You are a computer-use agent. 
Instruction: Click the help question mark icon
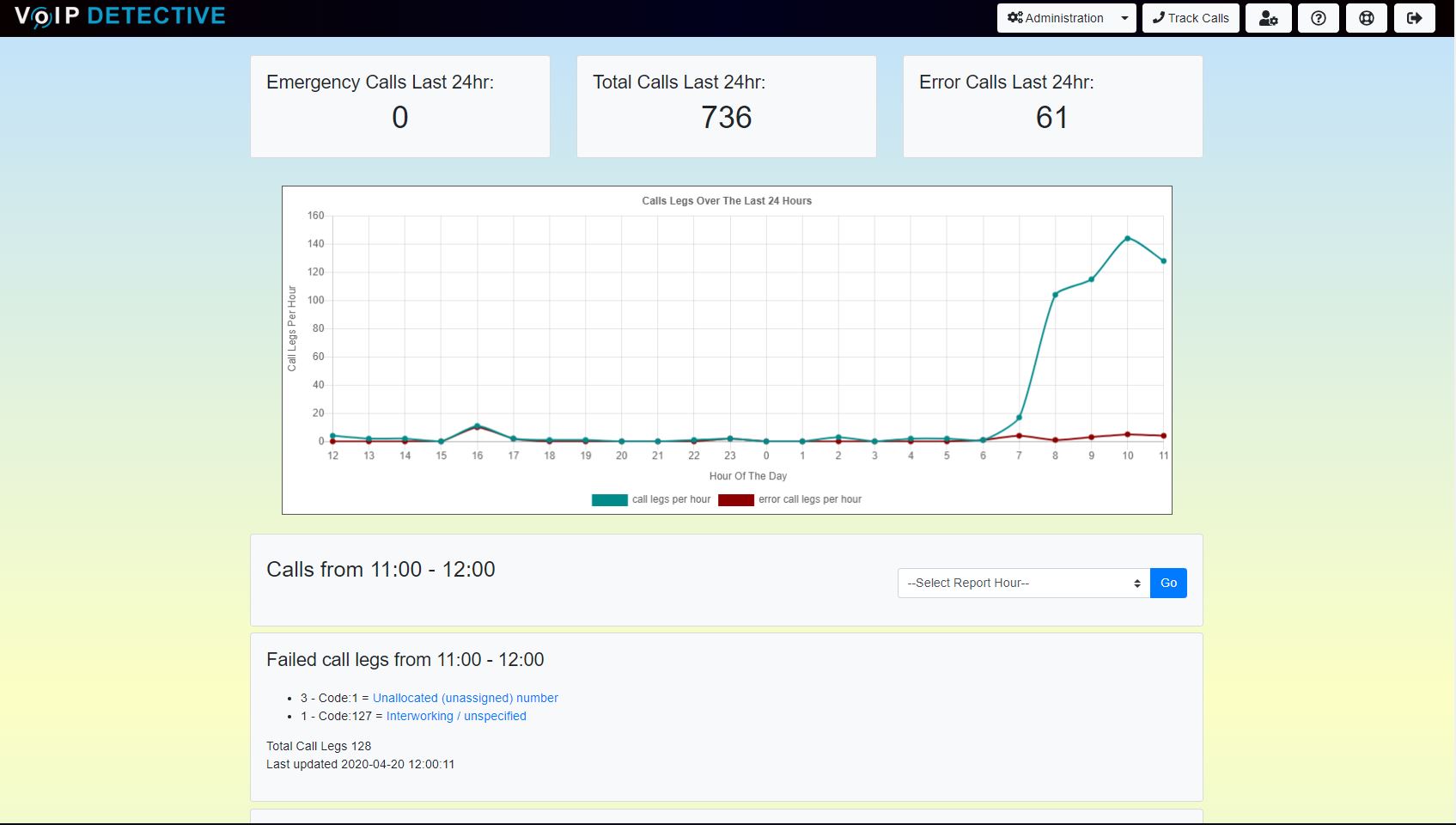(1318, 18)
